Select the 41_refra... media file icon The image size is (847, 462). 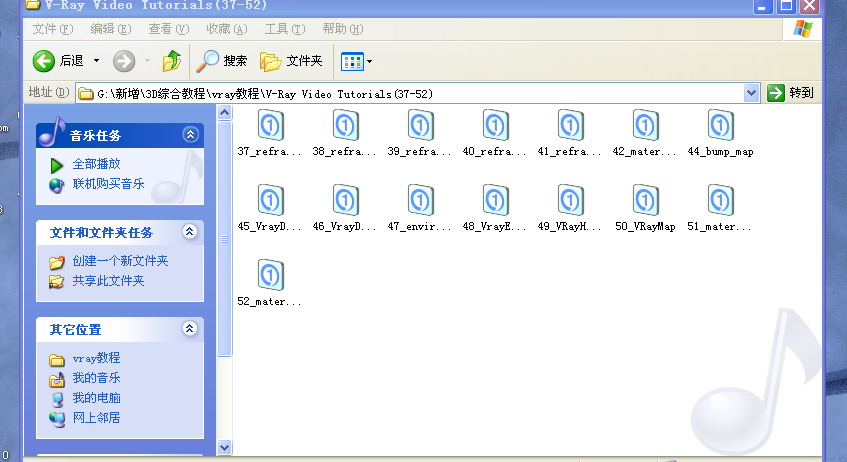[570, 125]
